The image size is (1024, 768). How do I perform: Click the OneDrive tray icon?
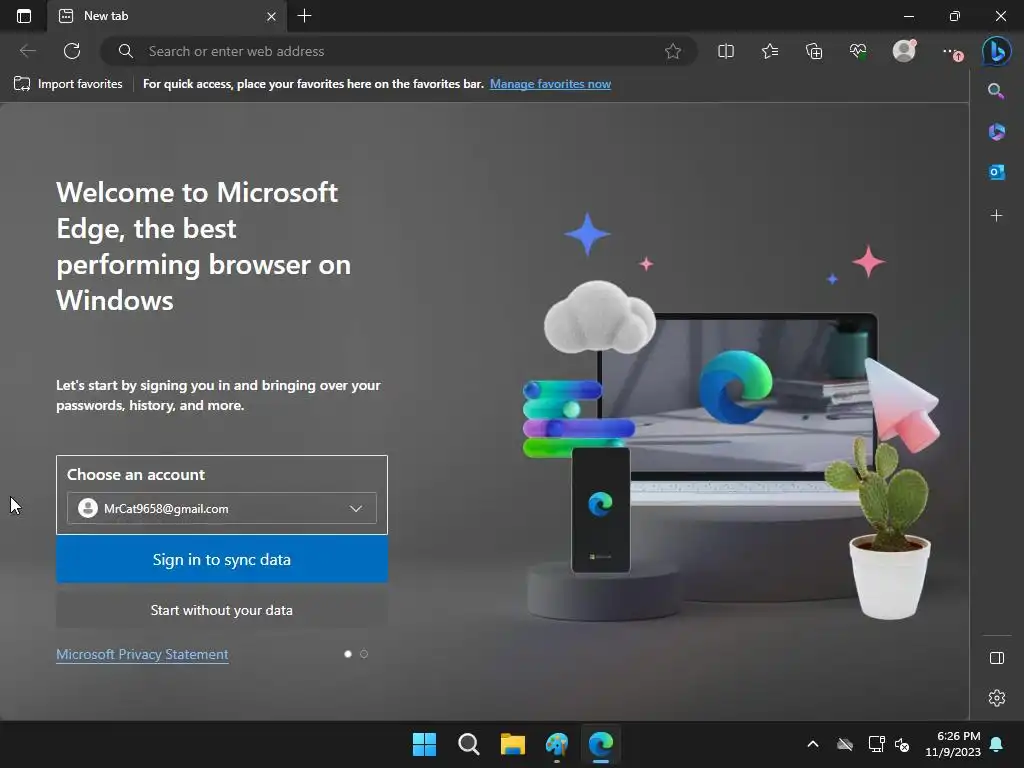tap(845, 744)
